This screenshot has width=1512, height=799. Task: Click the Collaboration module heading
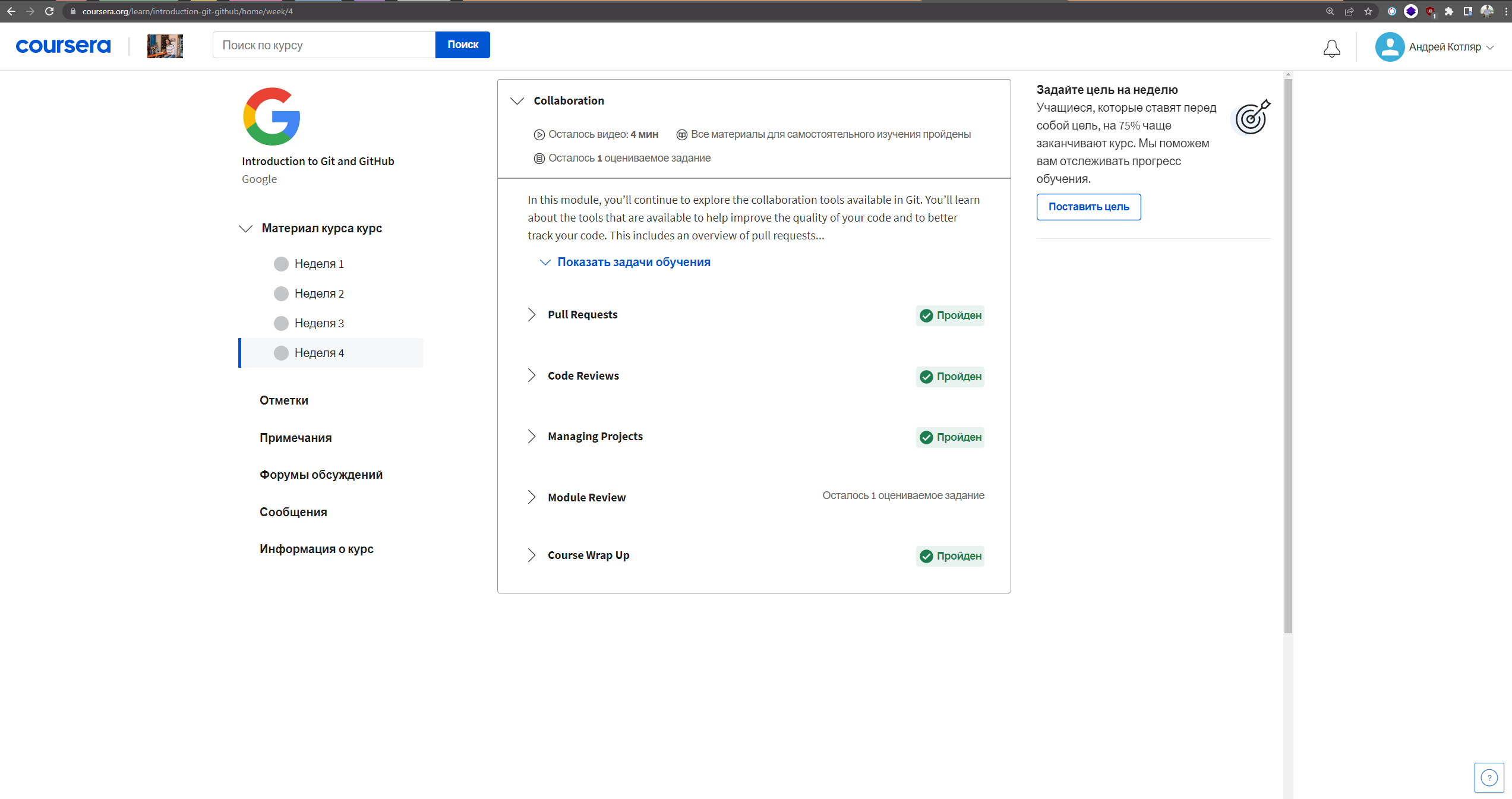tap(569, 101)
